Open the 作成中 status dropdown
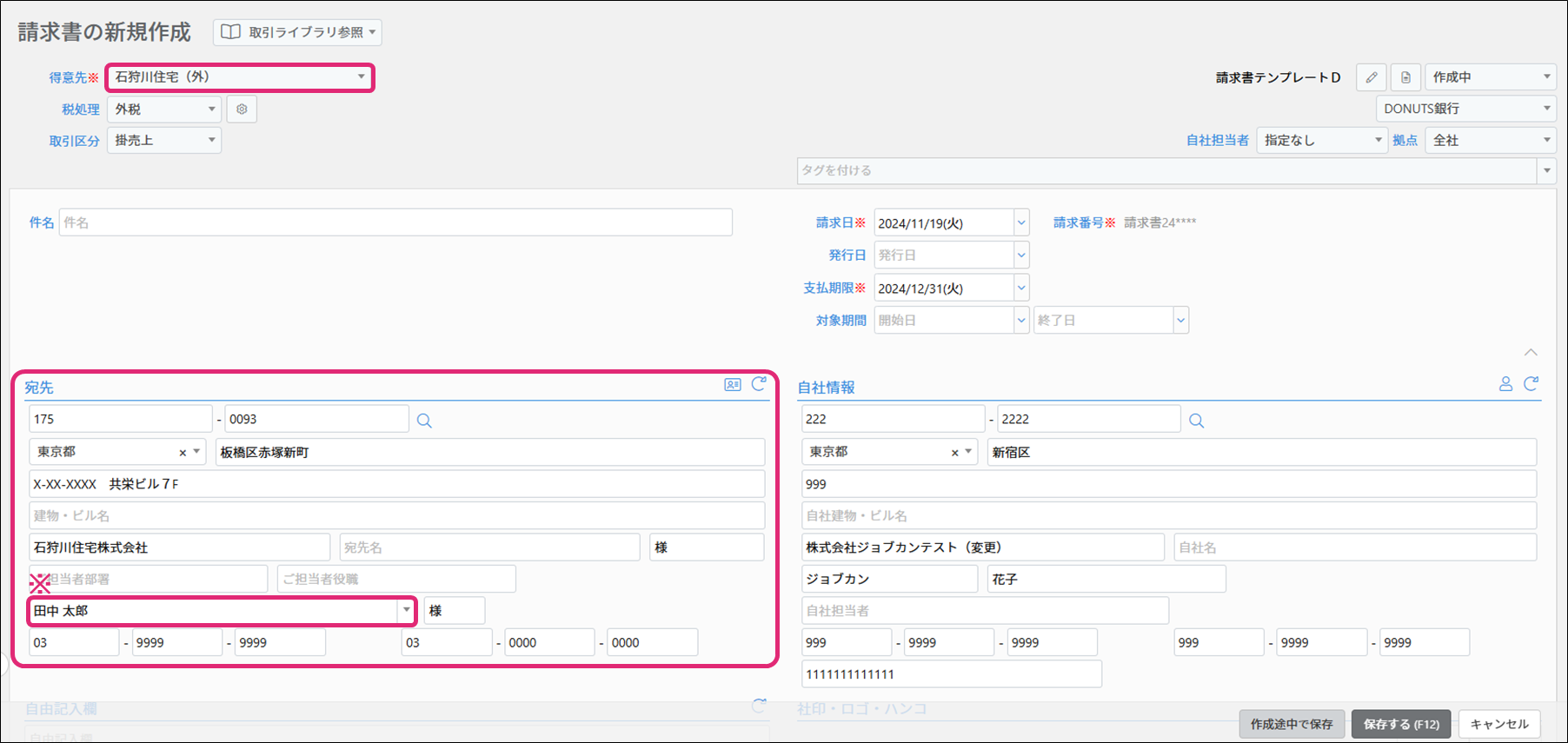The width and height of the screenshot is (1568, 743). (x=1490, y=77)
